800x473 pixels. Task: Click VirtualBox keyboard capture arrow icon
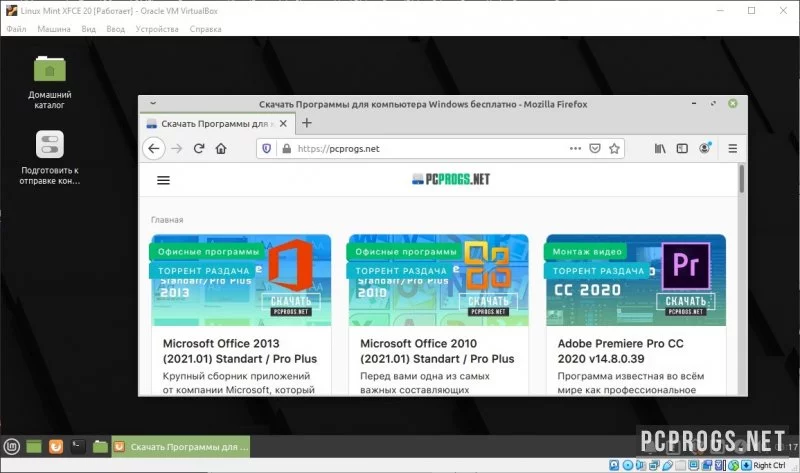pyautogui.click(x=746, y=465)
